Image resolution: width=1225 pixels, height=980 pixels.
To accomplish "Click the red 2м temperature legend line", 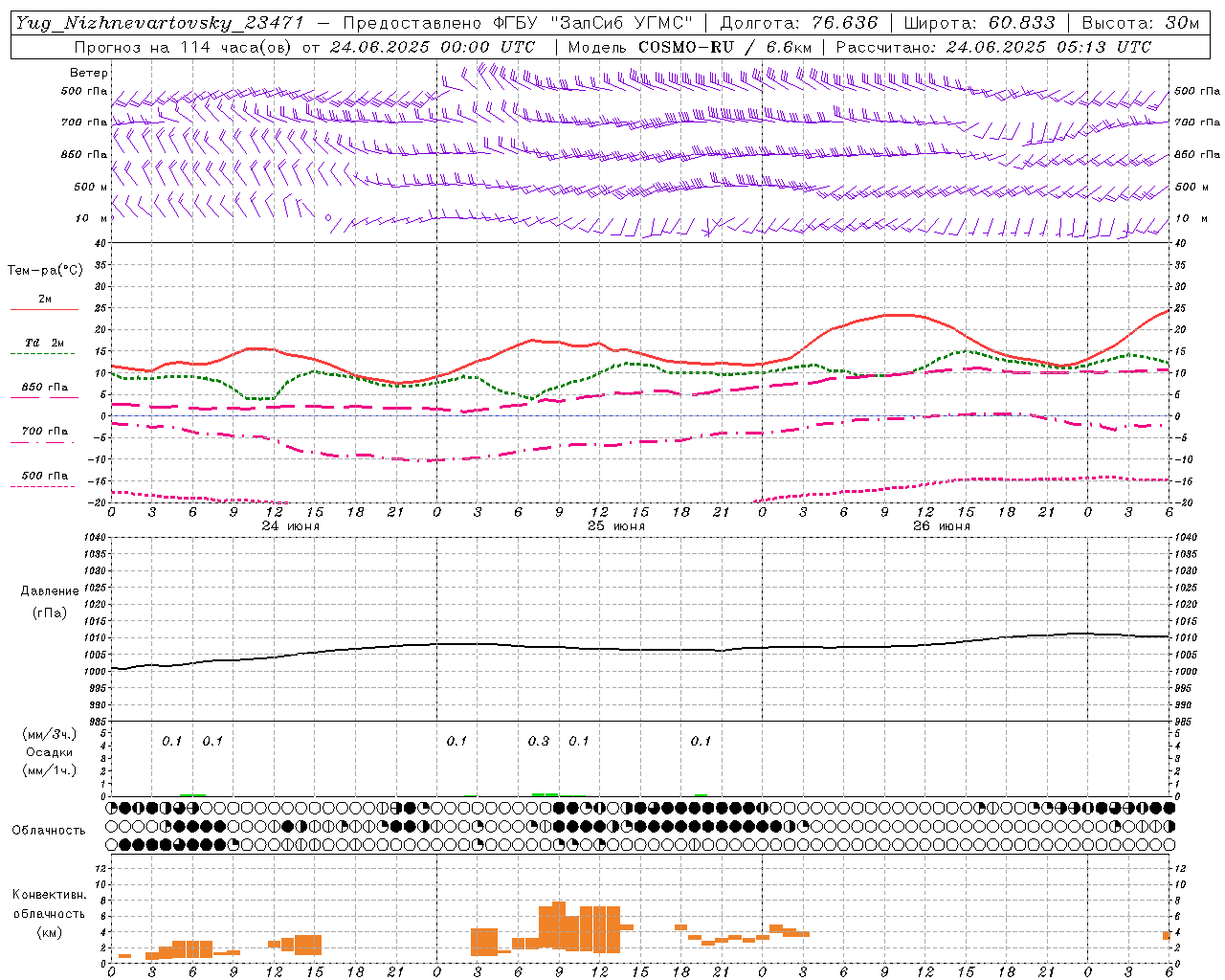I will [44, 309].
